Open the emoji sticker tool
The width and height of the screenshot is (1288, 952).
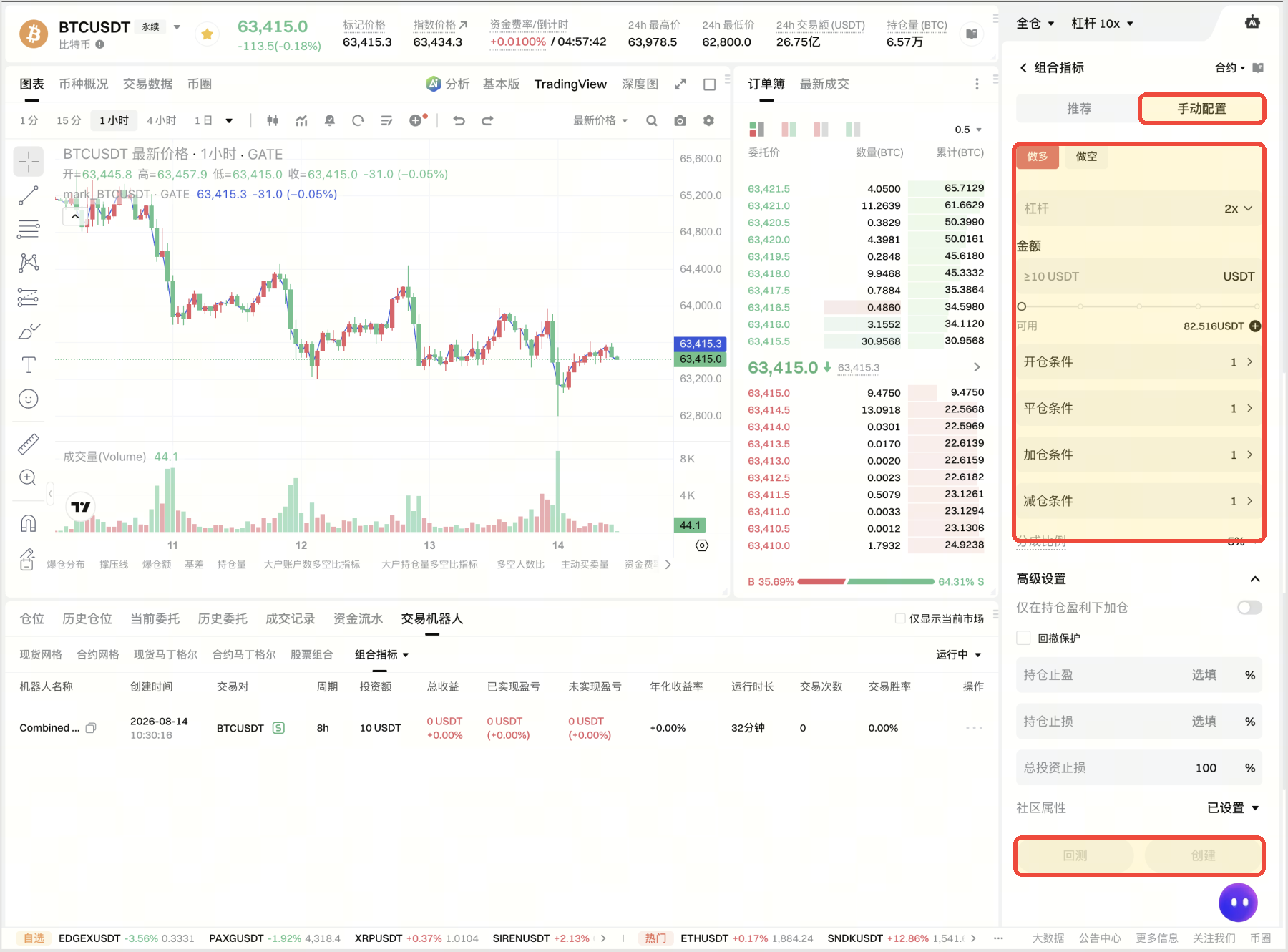29,399
